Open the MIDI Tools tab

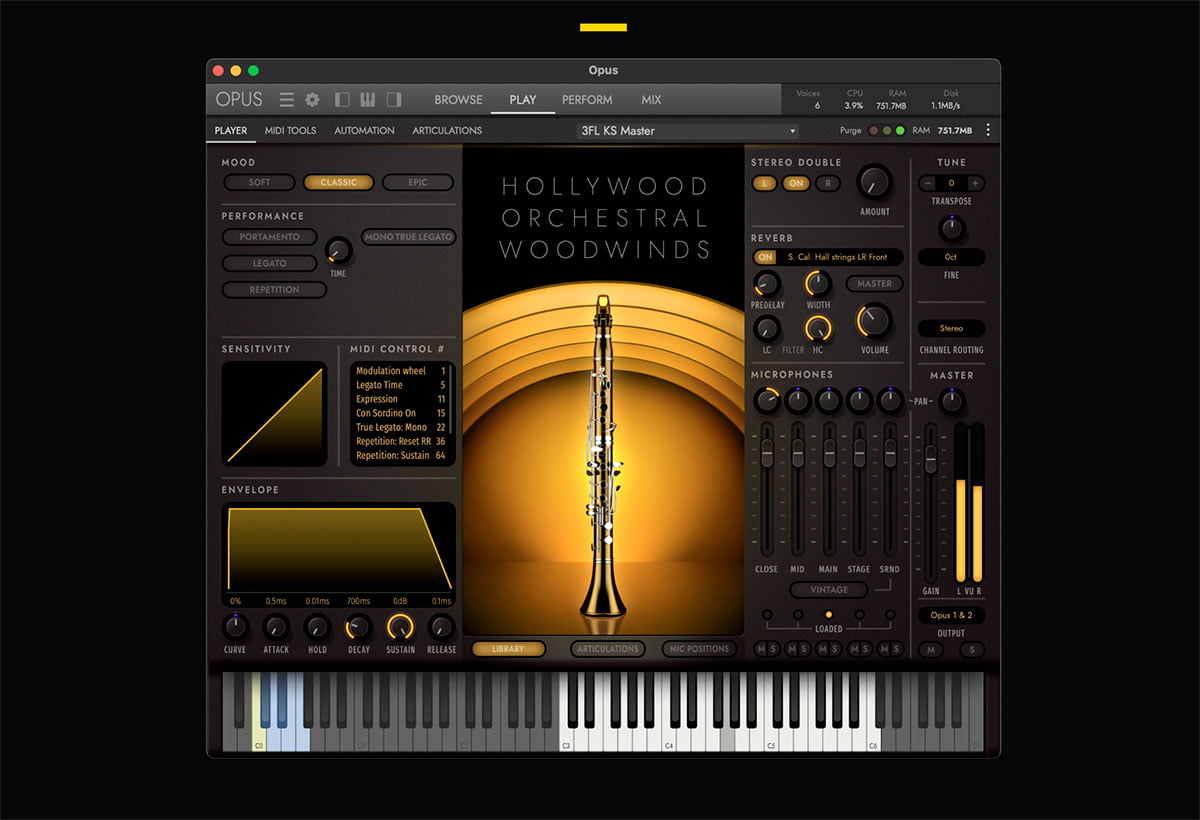point(290,130)
